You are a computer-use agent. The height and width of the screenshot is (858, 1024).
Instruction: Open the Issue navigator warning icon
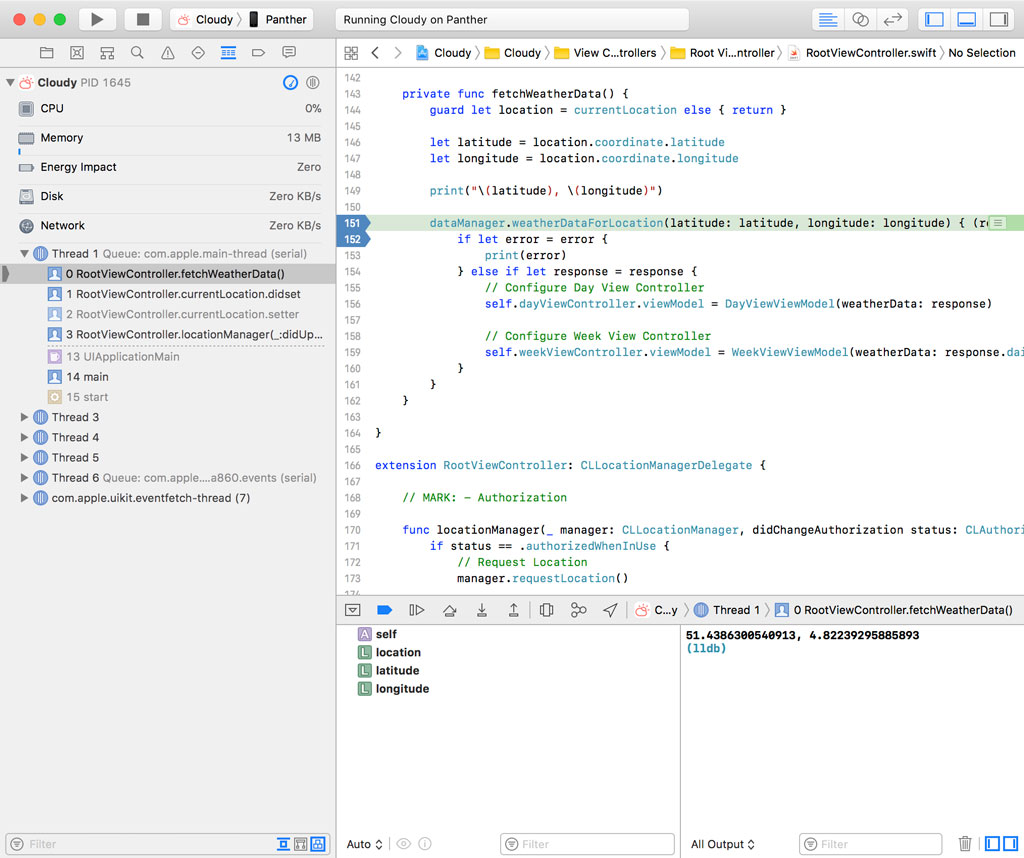point(167,52)
